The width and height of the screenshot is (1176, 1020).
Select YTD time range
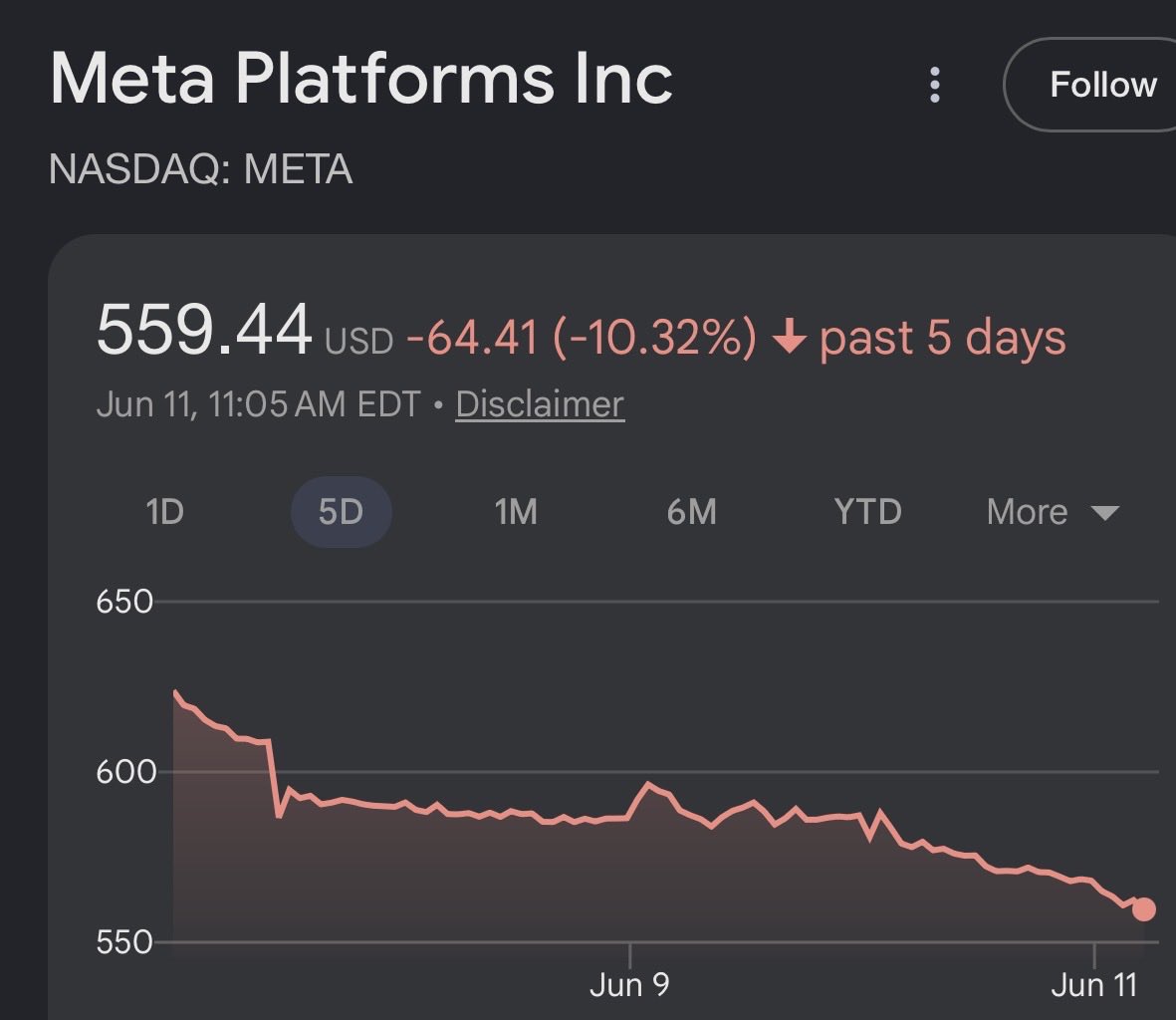pyautogui.click(x=867, y=512)
